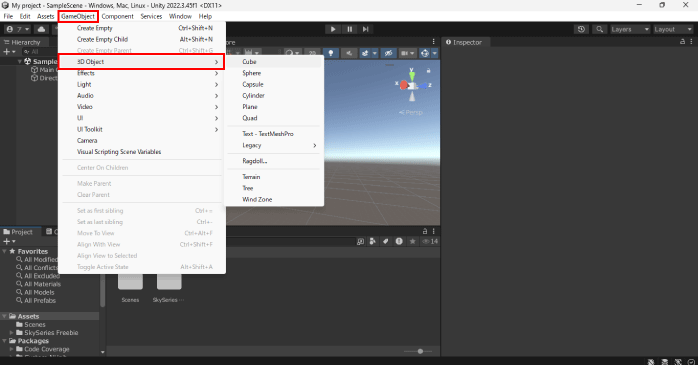
Task: Toggle hidden objects visibility in Scene
Action: click(x=388, y=53)
